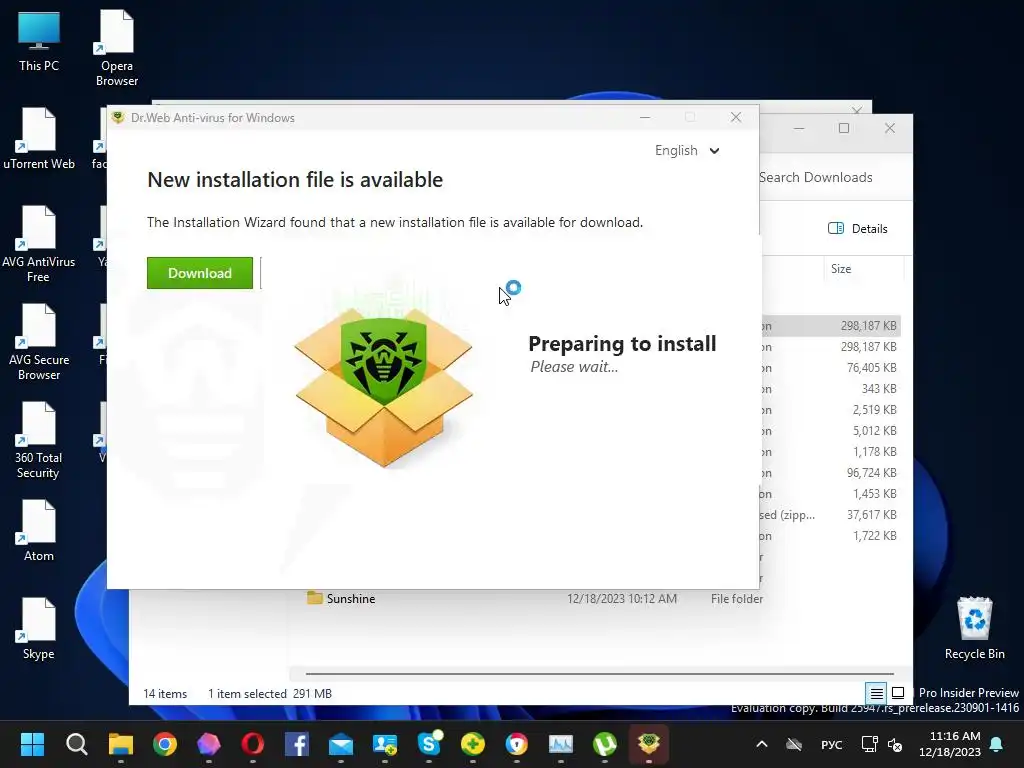Open the notifications bell in tray

[x=997, y=744]
